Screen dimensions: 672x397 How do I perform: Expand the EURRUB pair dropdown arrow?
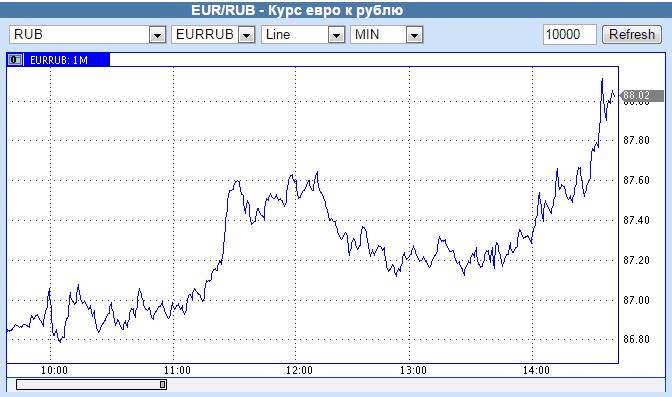(x=246, y=35)
